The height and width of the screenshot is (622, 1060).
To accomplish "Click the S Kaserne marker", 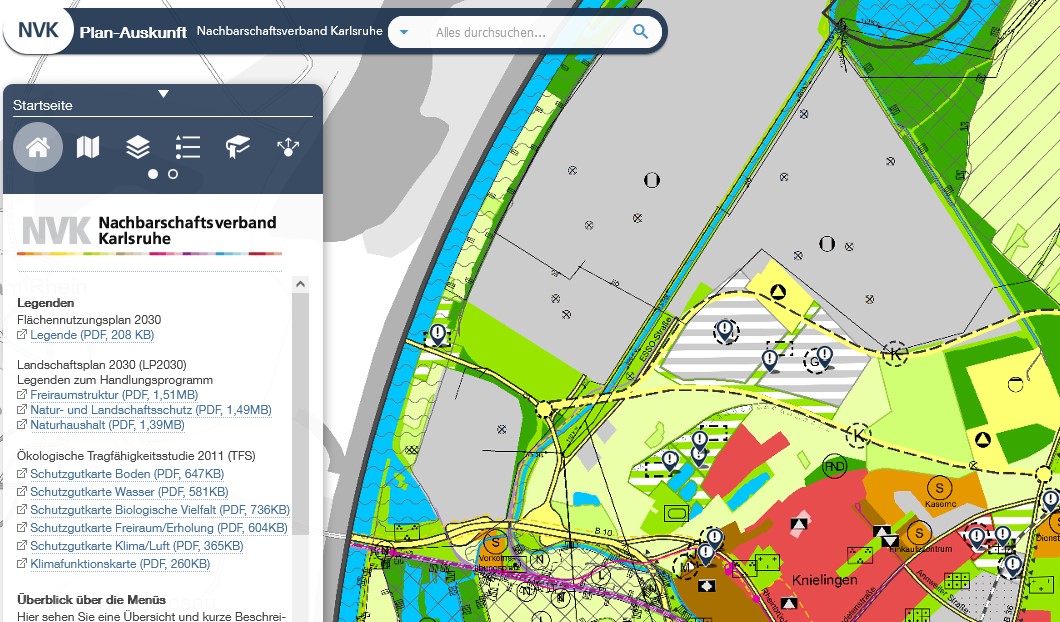I will tap(939, 487).
